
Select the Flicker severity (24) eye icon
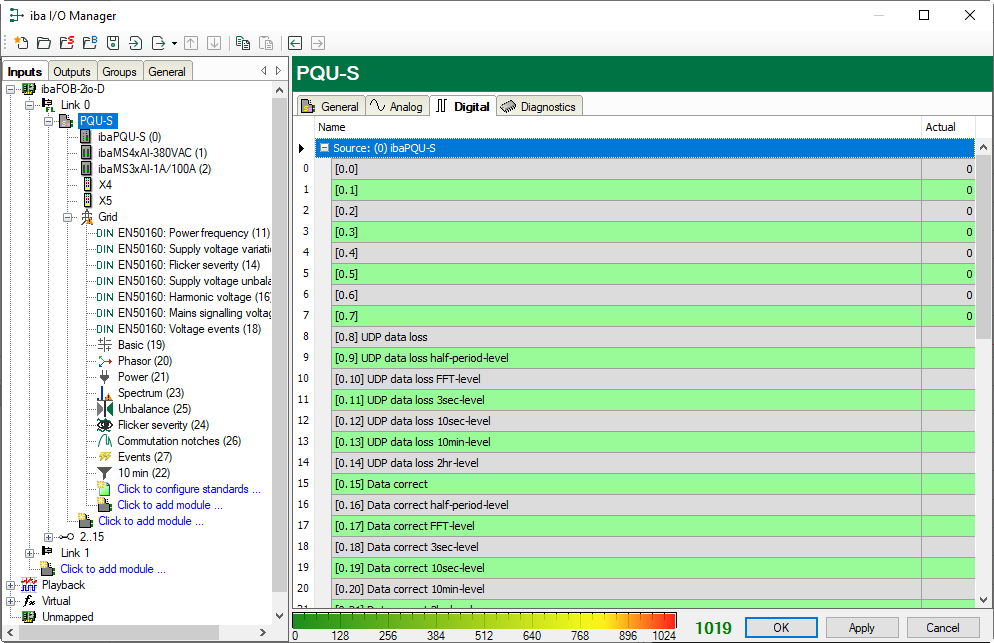(105, 425)
